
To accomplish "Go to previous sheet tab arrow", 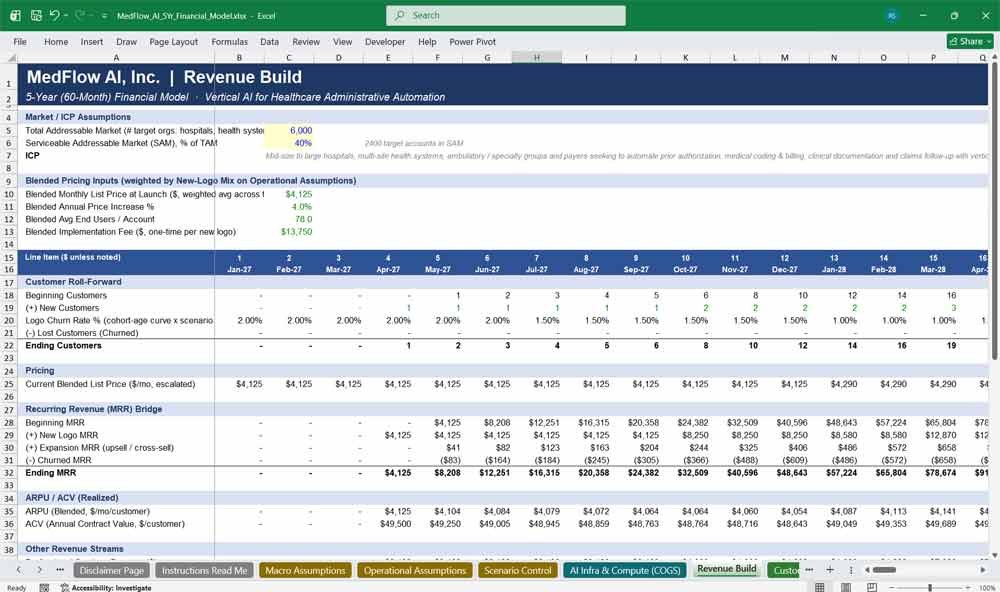I will pyautogui.click(x=19, y=570).
